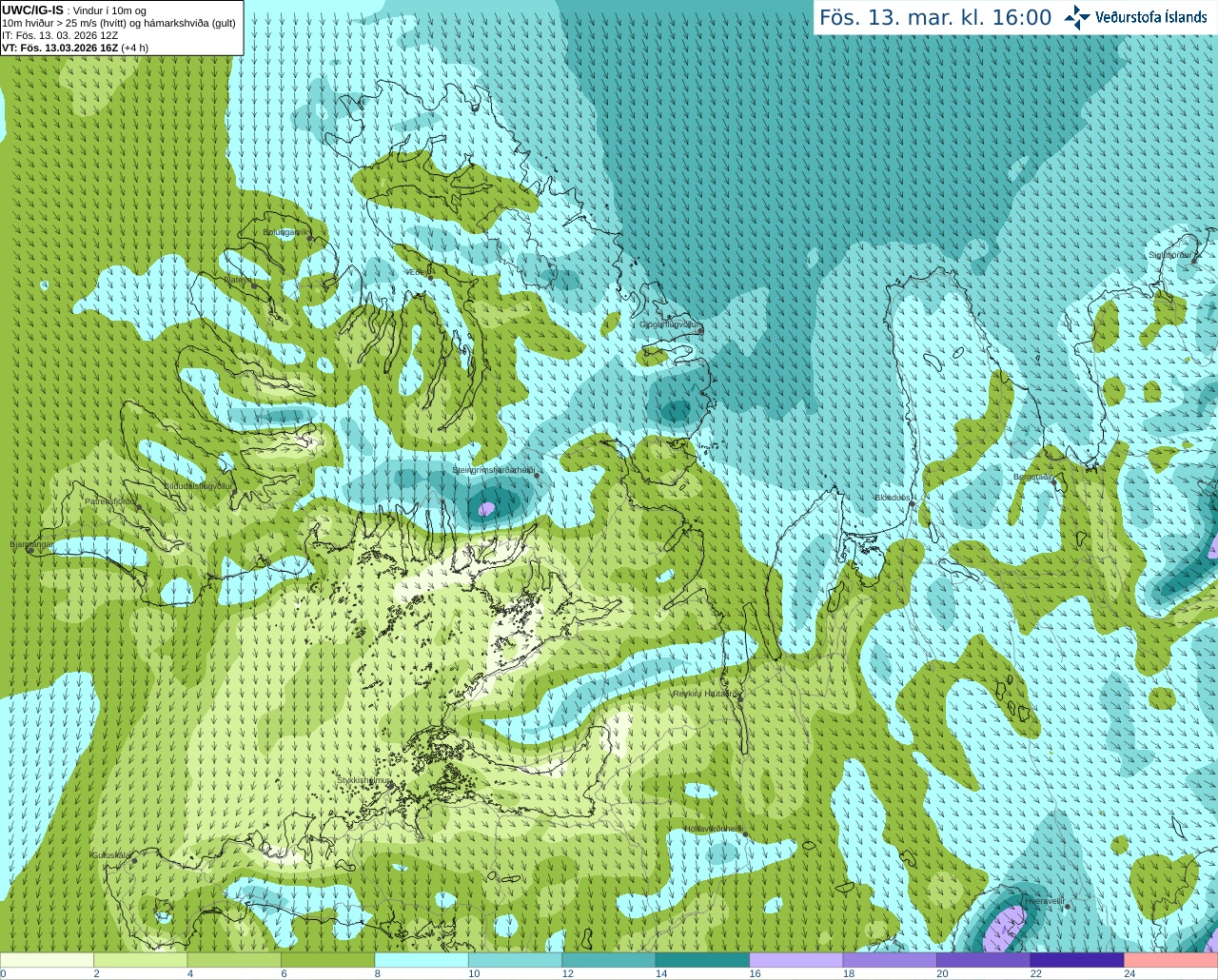Click the Blönduós station dot

pyautogui.click(x=912, y=504)
